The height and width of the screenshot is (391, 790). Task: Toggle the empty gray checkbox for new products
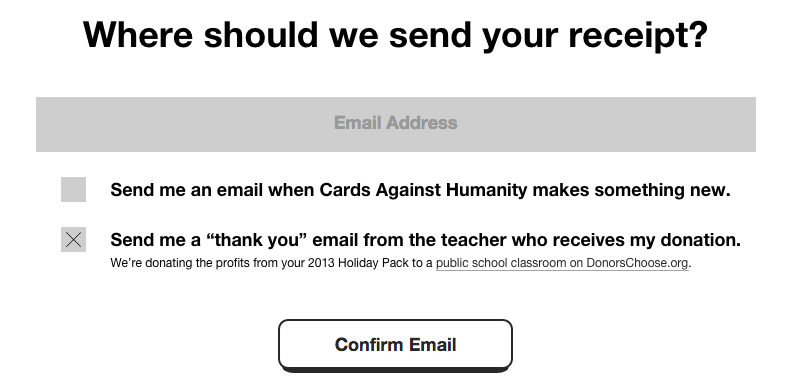[74, 189]
